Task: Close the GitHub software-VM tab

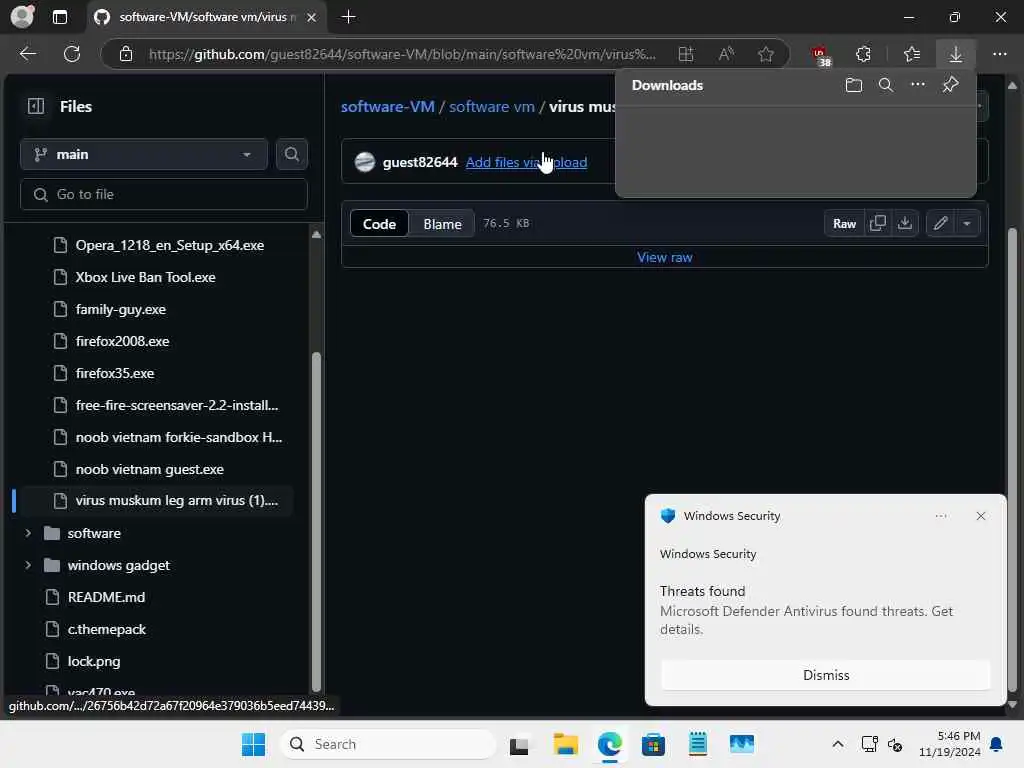Action: click(312, 18)
